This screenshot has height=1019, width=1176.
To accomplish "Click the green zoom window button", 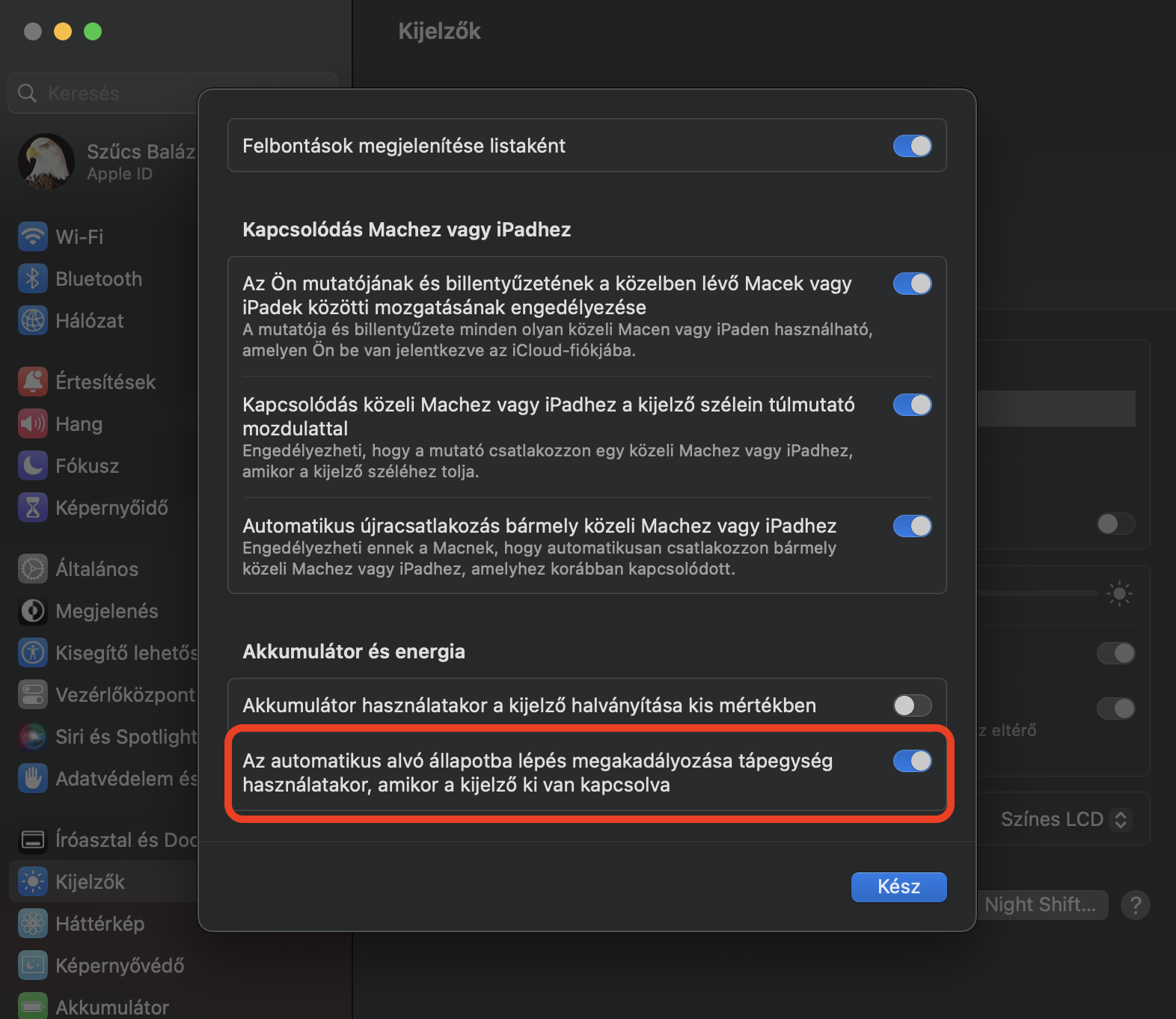I will pyautogui.click(x=93, y=31).
